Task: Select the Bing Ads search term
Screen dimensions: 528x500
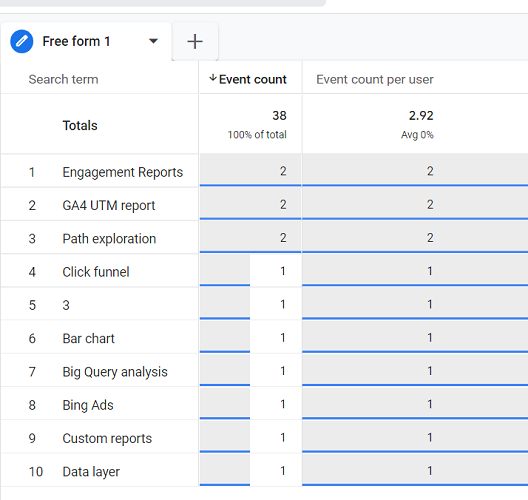Action: click(x=88, y=405)
